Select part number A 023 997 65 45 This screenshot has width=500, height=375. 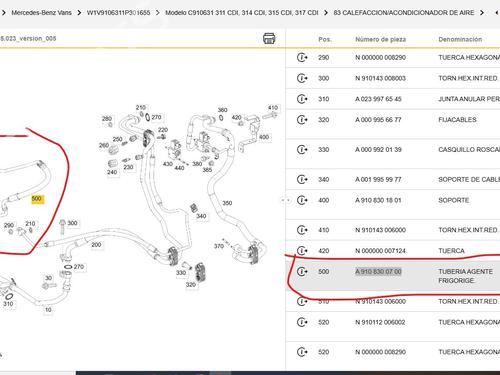point(378,99)
